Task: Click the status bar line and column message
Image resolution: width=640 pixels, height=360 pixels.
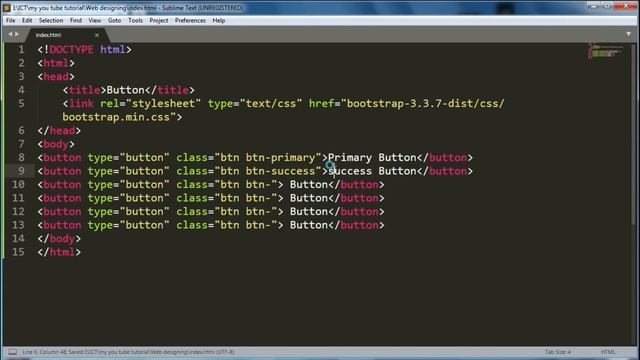Action: 129,352
